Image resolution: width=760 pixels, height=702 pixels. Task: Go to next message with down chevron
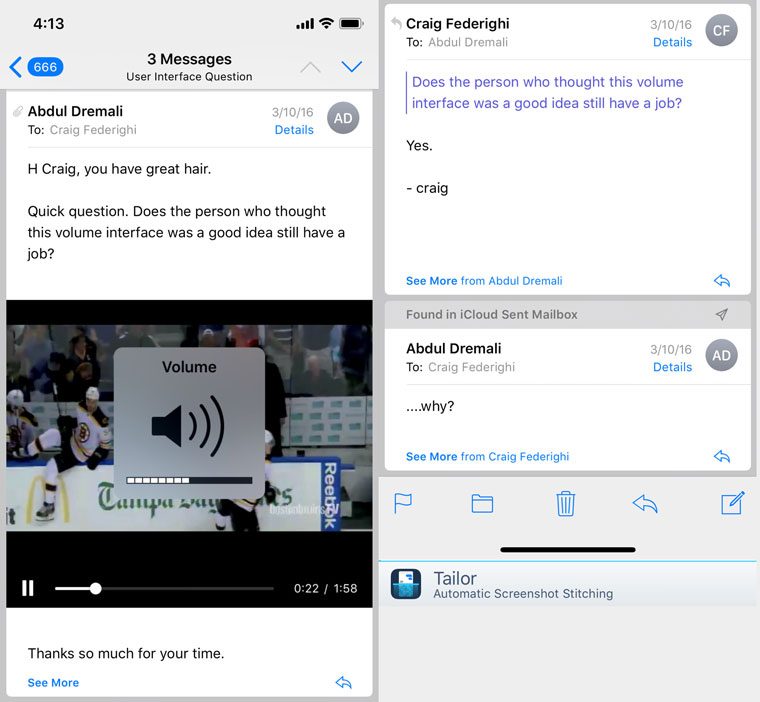tap(352, 66)
